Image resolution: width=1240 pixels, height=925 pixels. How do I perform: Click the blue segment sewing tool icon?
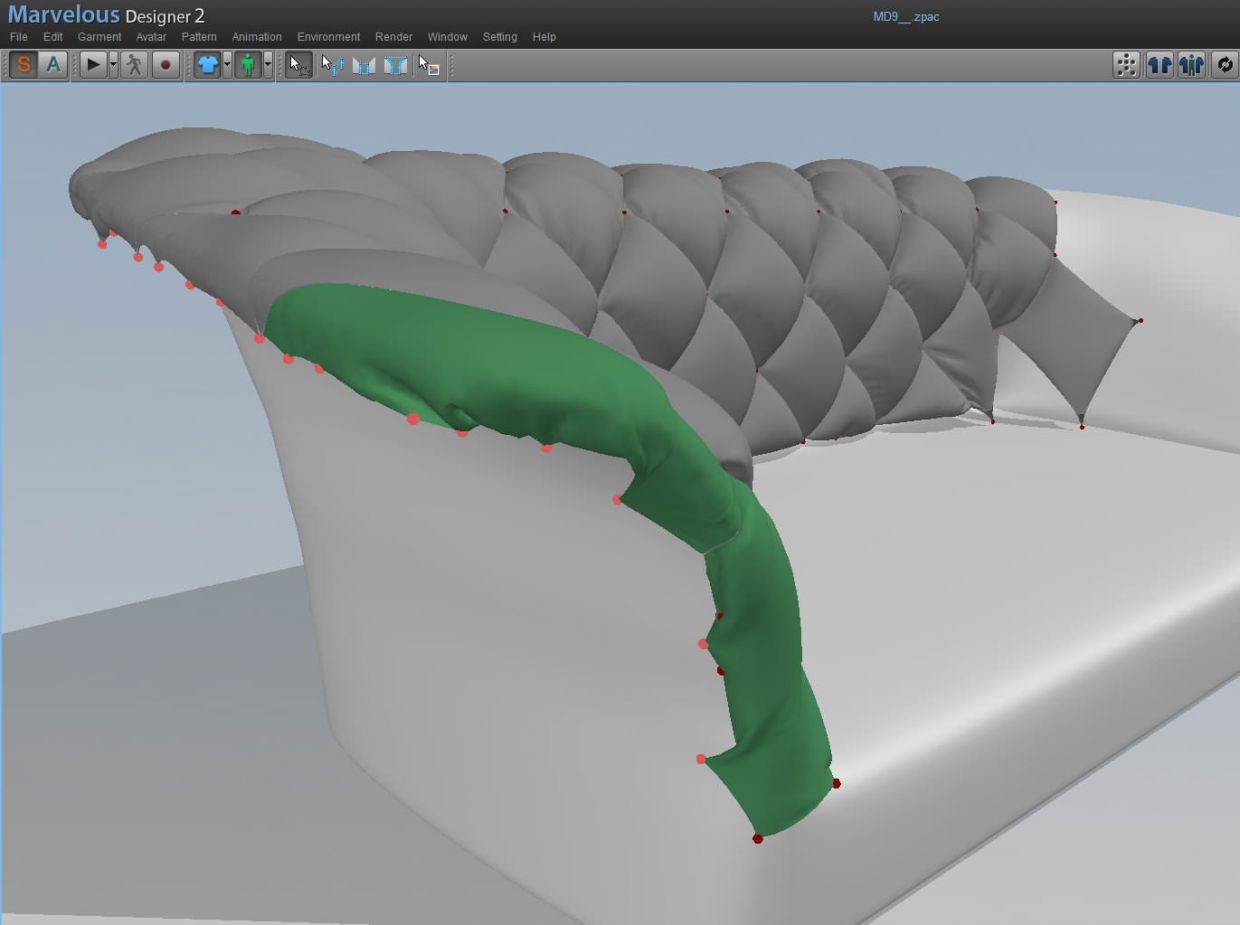coord(364,65)
